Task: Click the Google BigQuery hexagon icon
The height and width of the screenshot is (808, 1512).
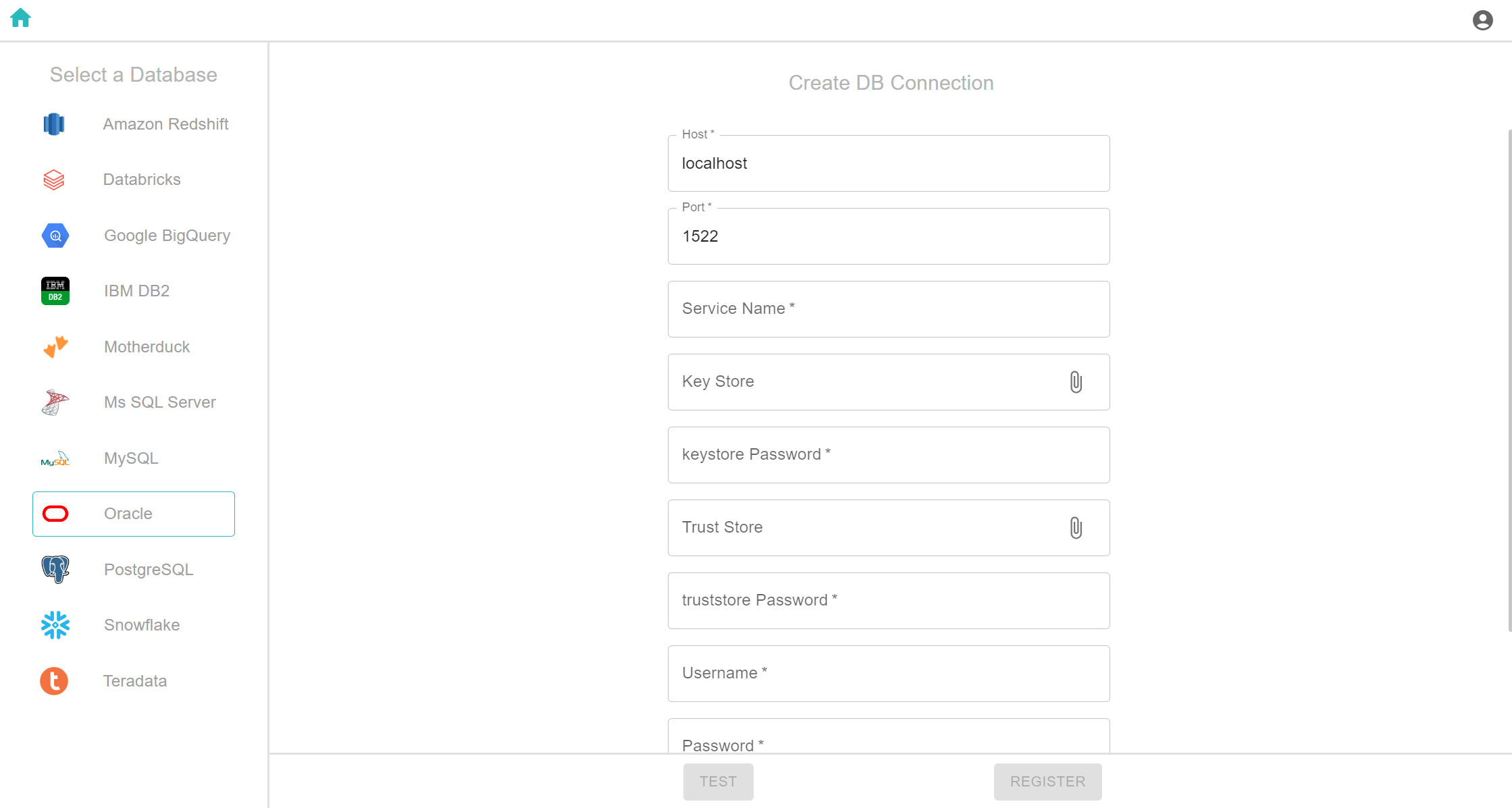Action: [x=55, y=236]
